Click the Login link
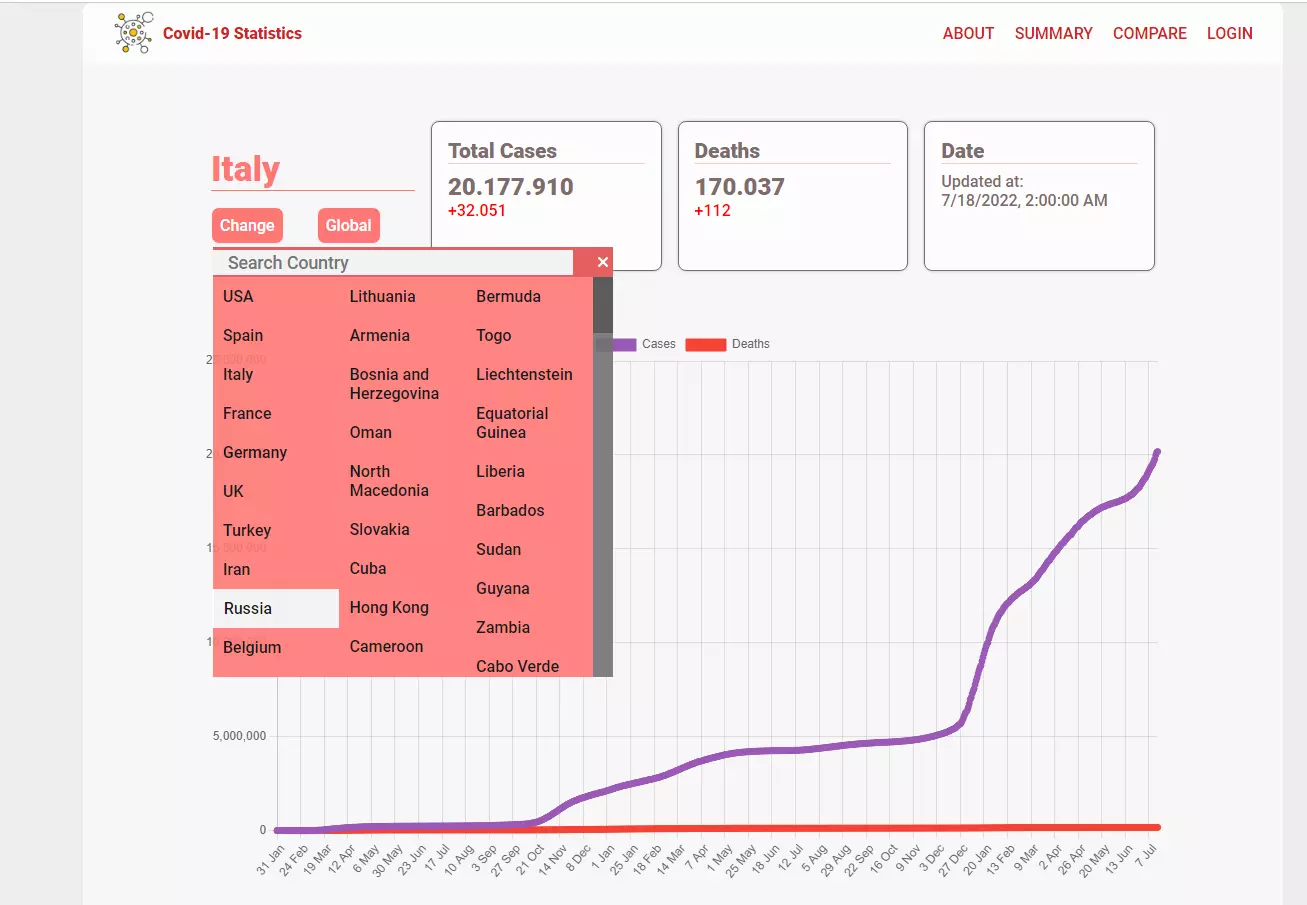The width and height of the screenshot is (1307, 905). pos(1229,33)
